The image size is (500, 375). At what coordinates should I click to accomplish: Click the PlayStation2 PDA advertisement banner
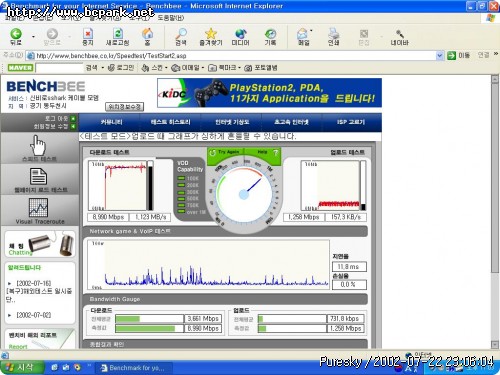[269, 93]
